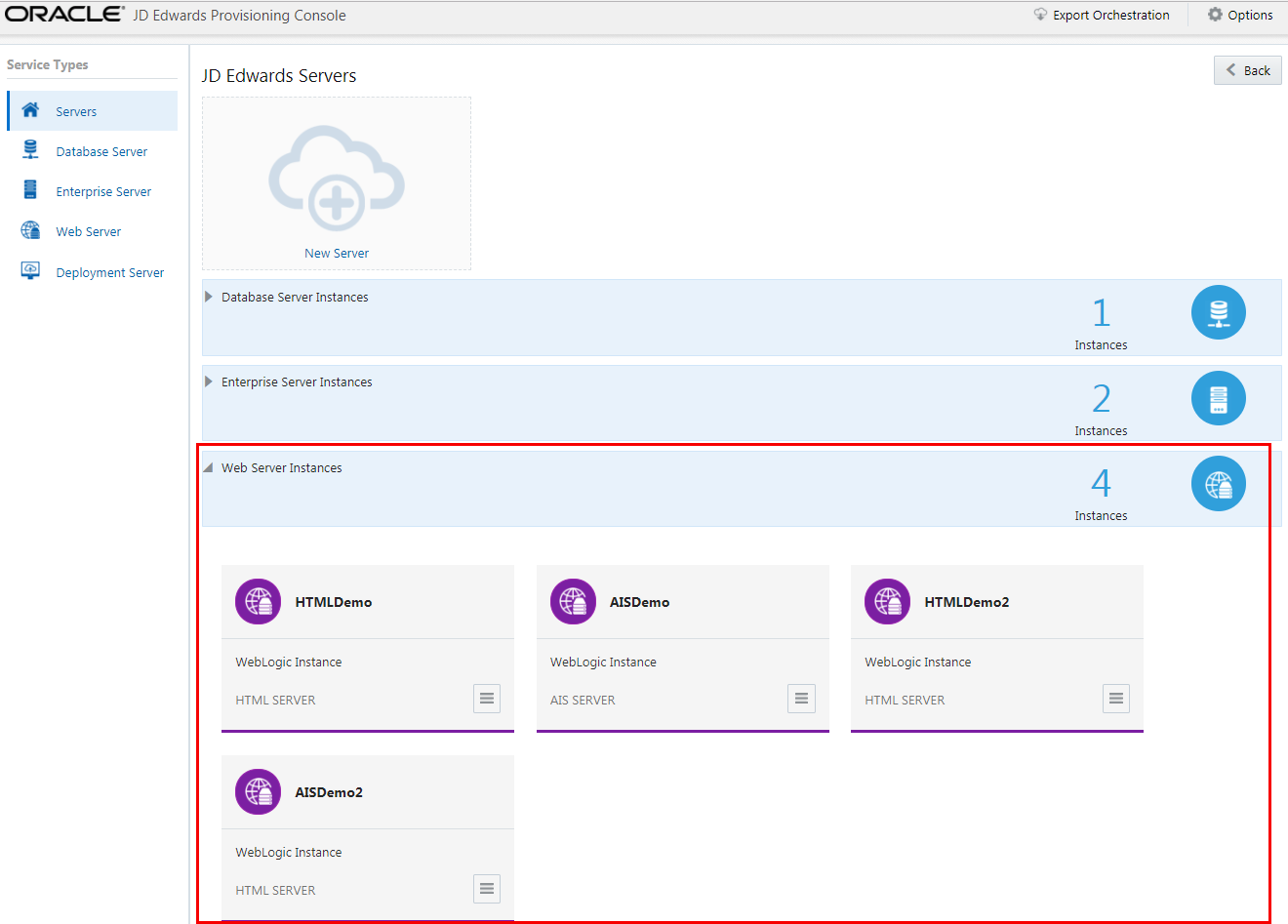Open the Options menu
1288x924 pixels.
(x=1239, y=15)
